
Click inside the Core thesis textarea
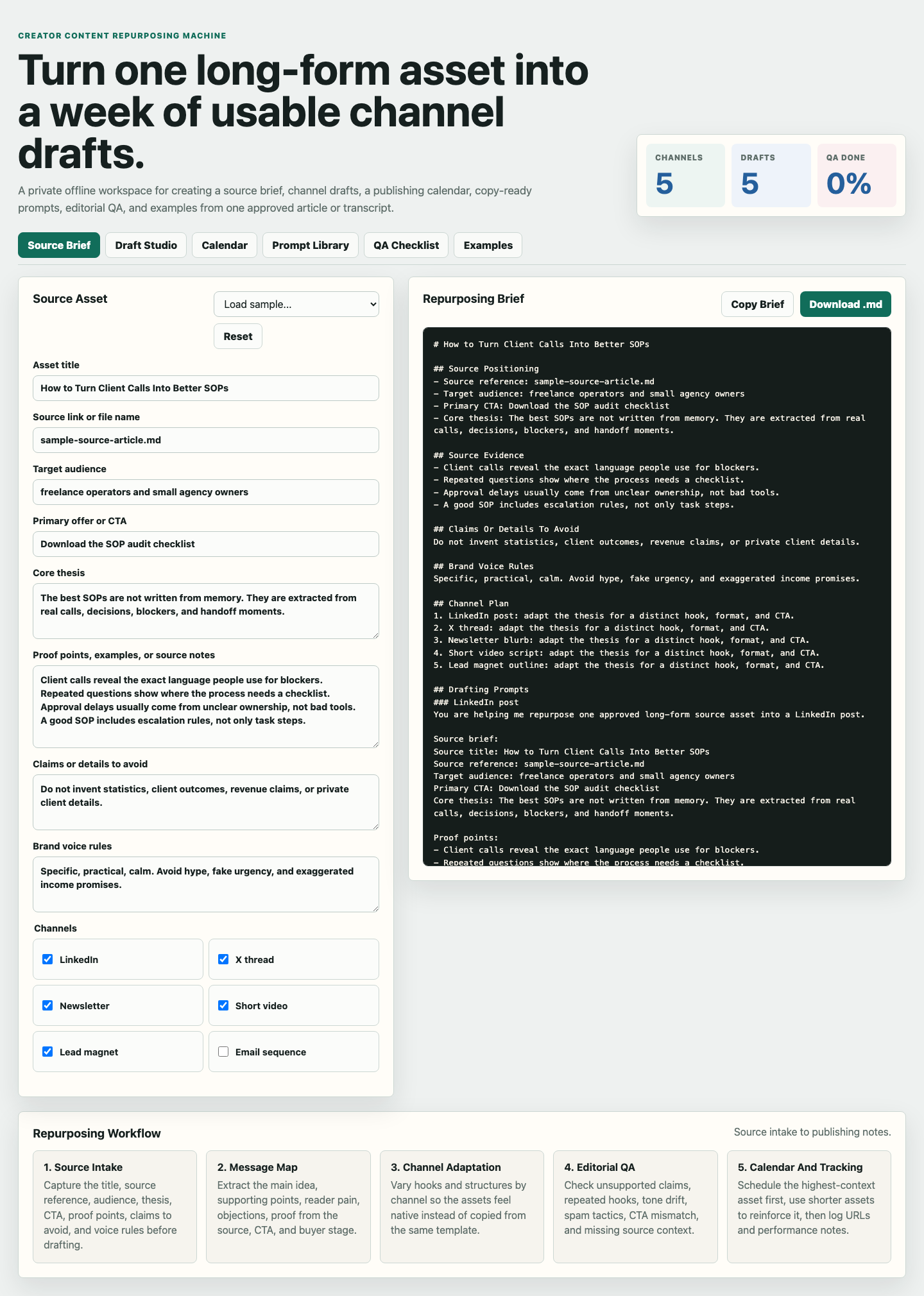click(x=206, y=611)
